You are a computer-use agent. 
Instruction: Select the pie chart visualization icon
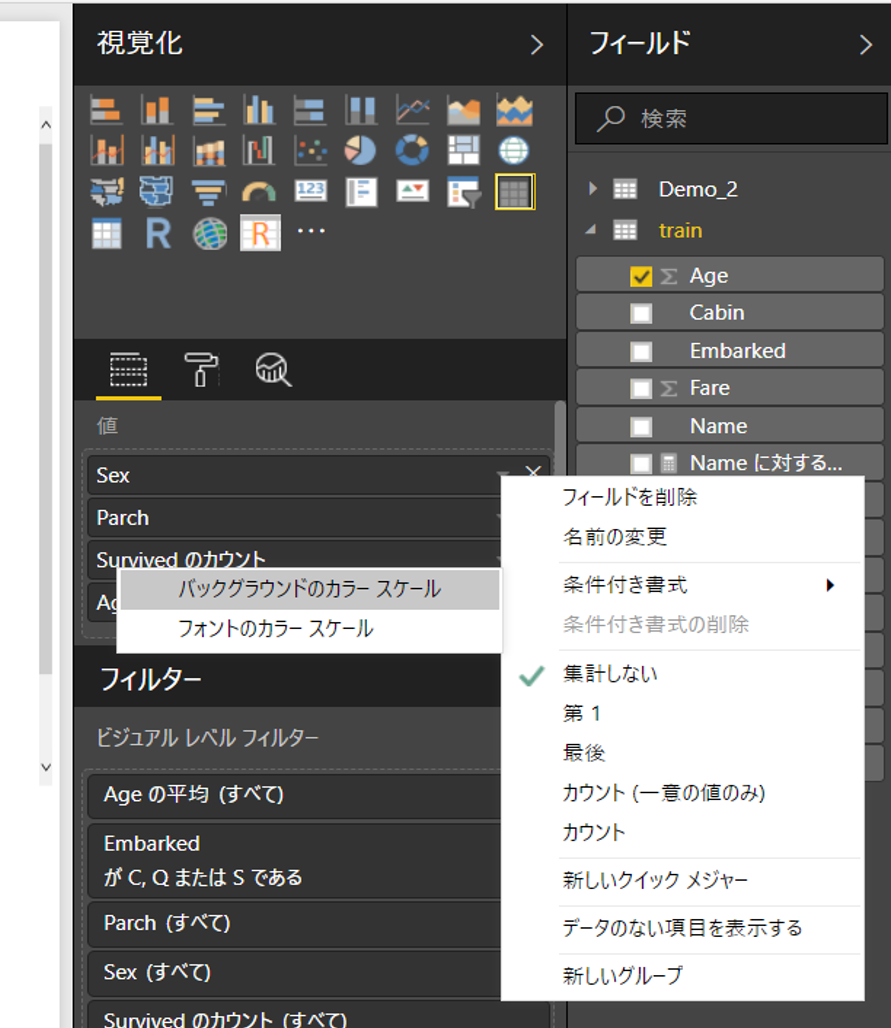pyautogui.click(x=360, y=148)
